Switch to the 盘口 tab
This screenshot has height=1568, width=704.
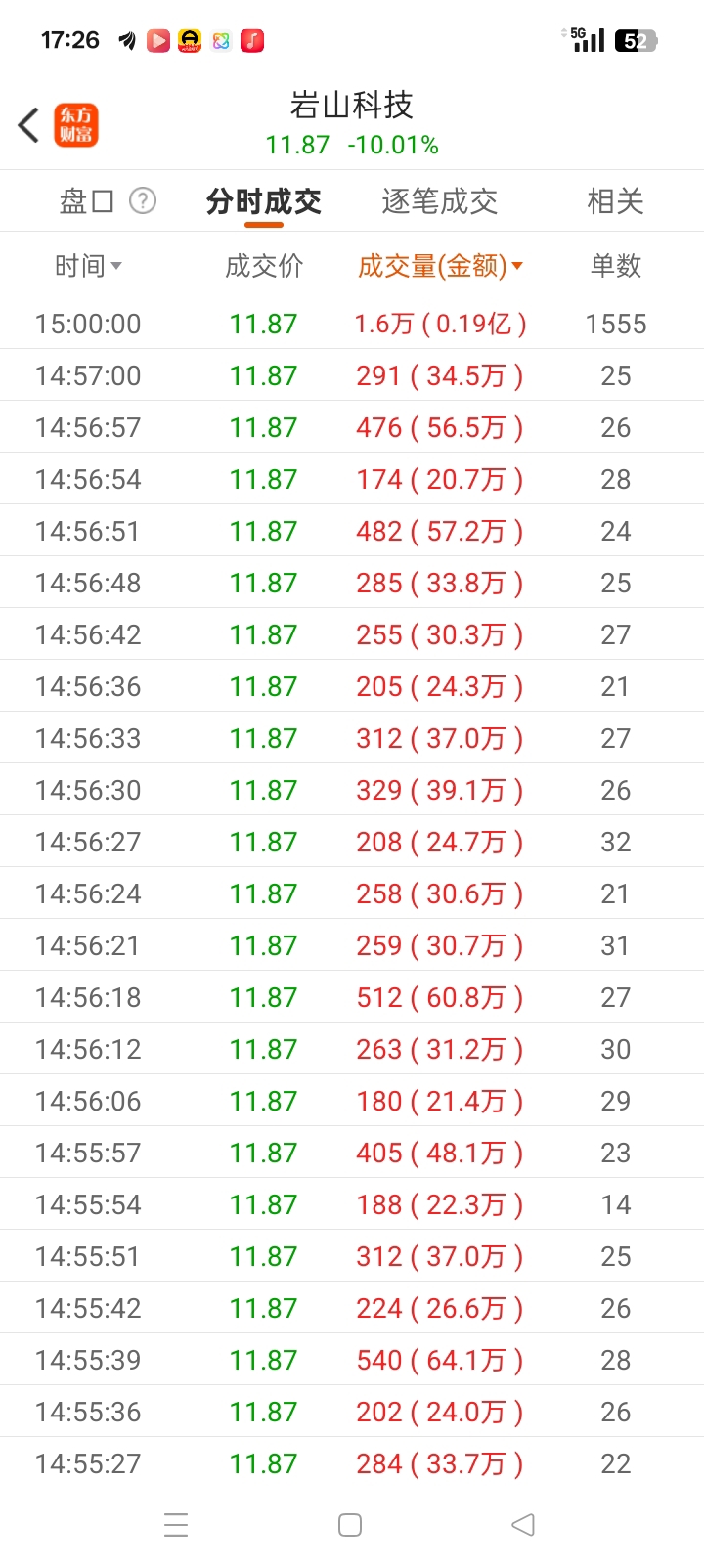87,201
